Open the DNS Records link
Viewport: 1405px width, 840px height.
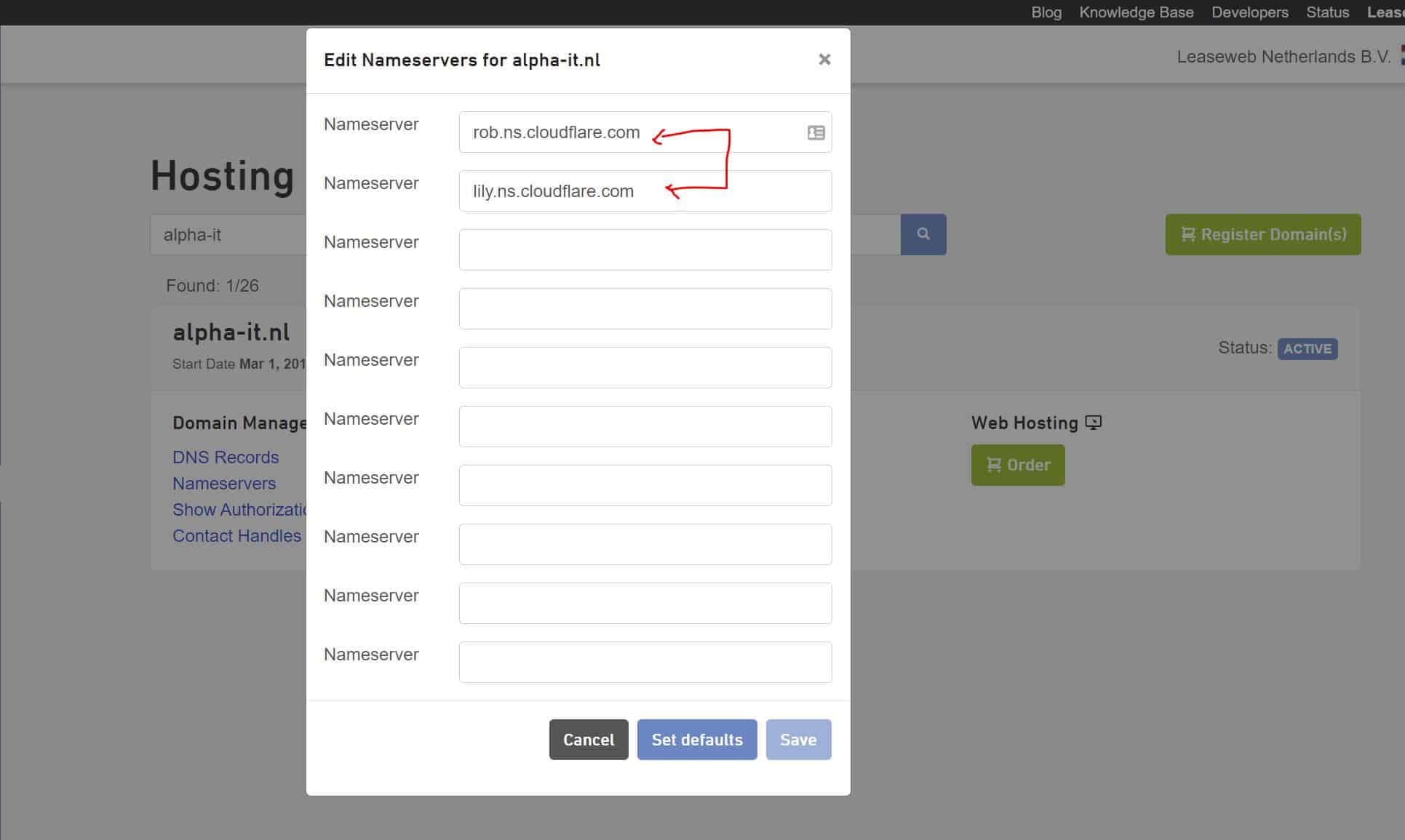point(226,457)
